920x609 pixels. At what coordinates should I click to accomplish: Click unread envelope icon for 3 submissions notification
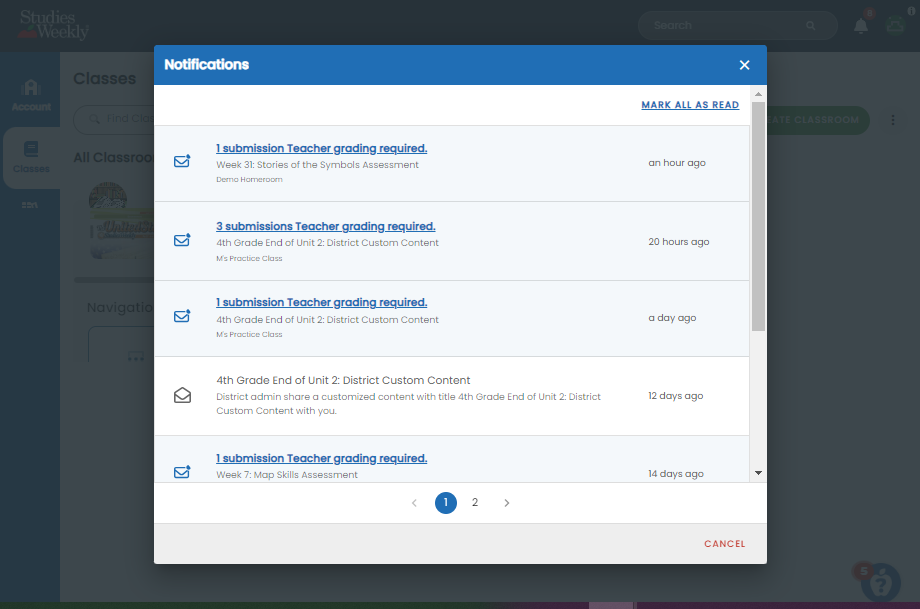[x=182, y=240]
